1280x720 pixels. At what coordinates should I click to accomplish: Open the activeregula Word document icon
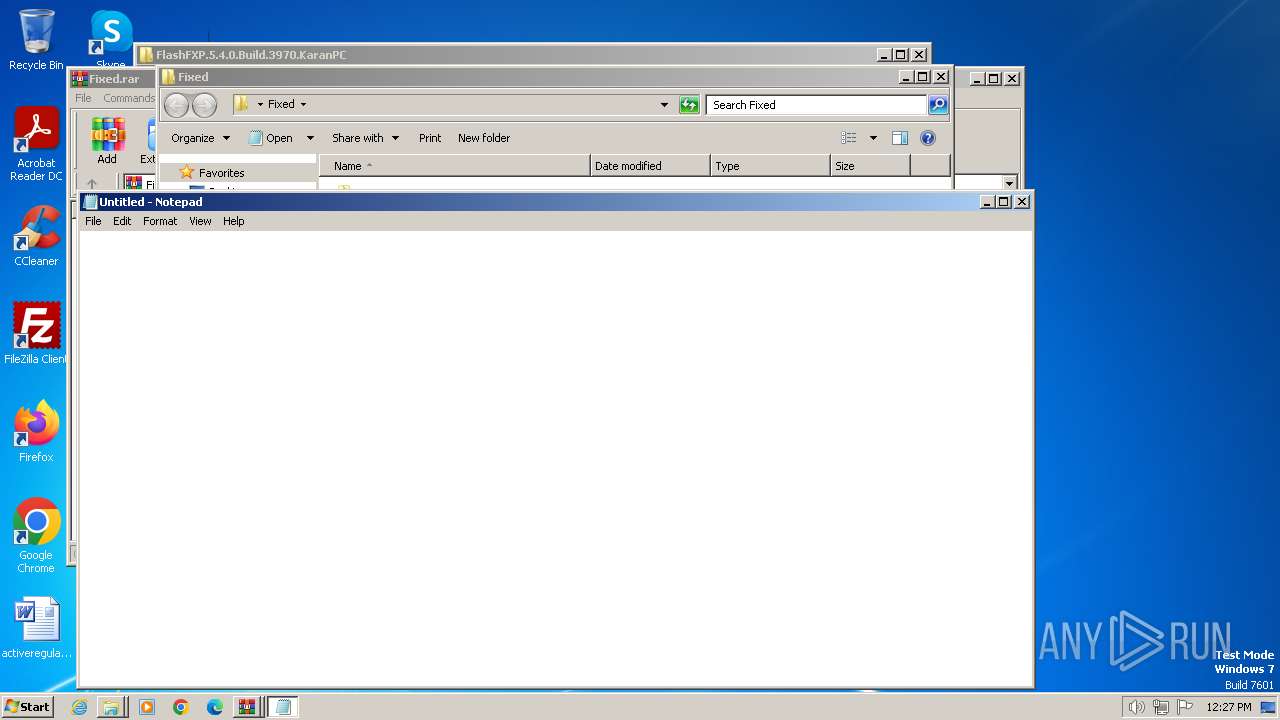(x=36, y=628)
